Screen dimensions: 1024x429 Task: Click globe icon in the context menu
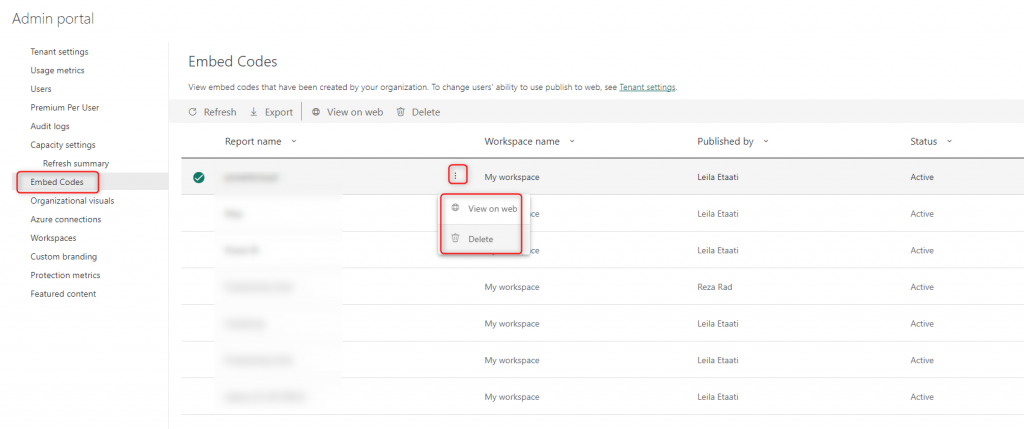pos(455,208)
